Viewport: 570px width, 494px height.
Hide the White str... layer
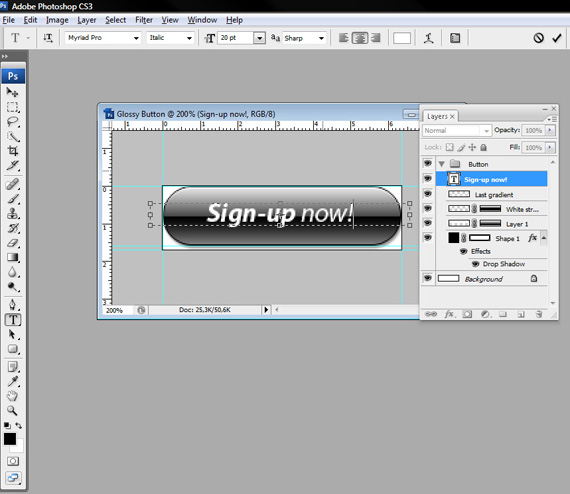tap(428, 208)
